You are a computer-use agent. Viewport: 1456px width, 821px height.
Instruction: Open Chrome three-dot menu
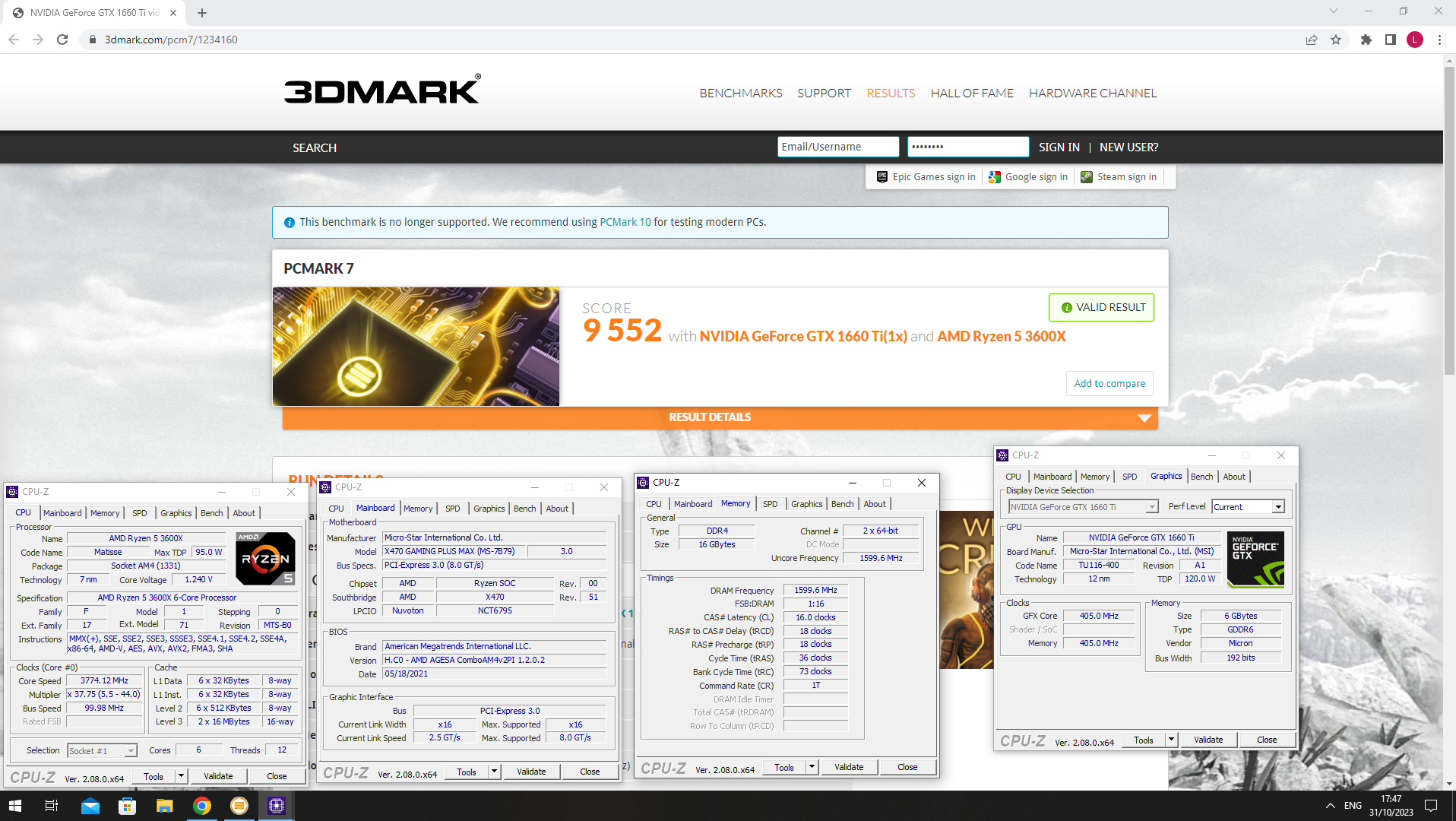[x=1439, y=40]
